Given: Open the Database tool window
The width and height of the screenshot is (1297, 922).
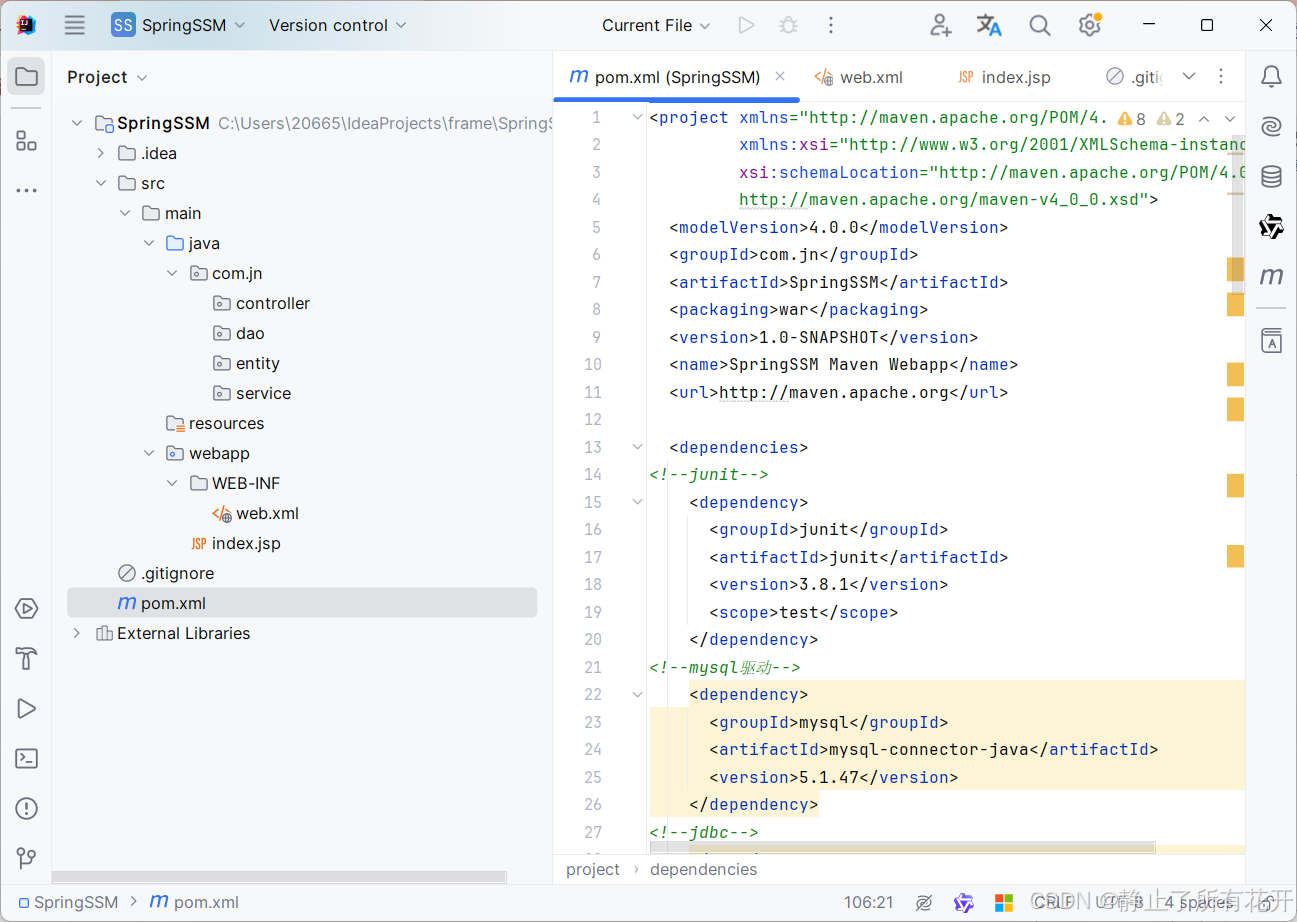Looking at the screenshot, I should [1271, 177].
